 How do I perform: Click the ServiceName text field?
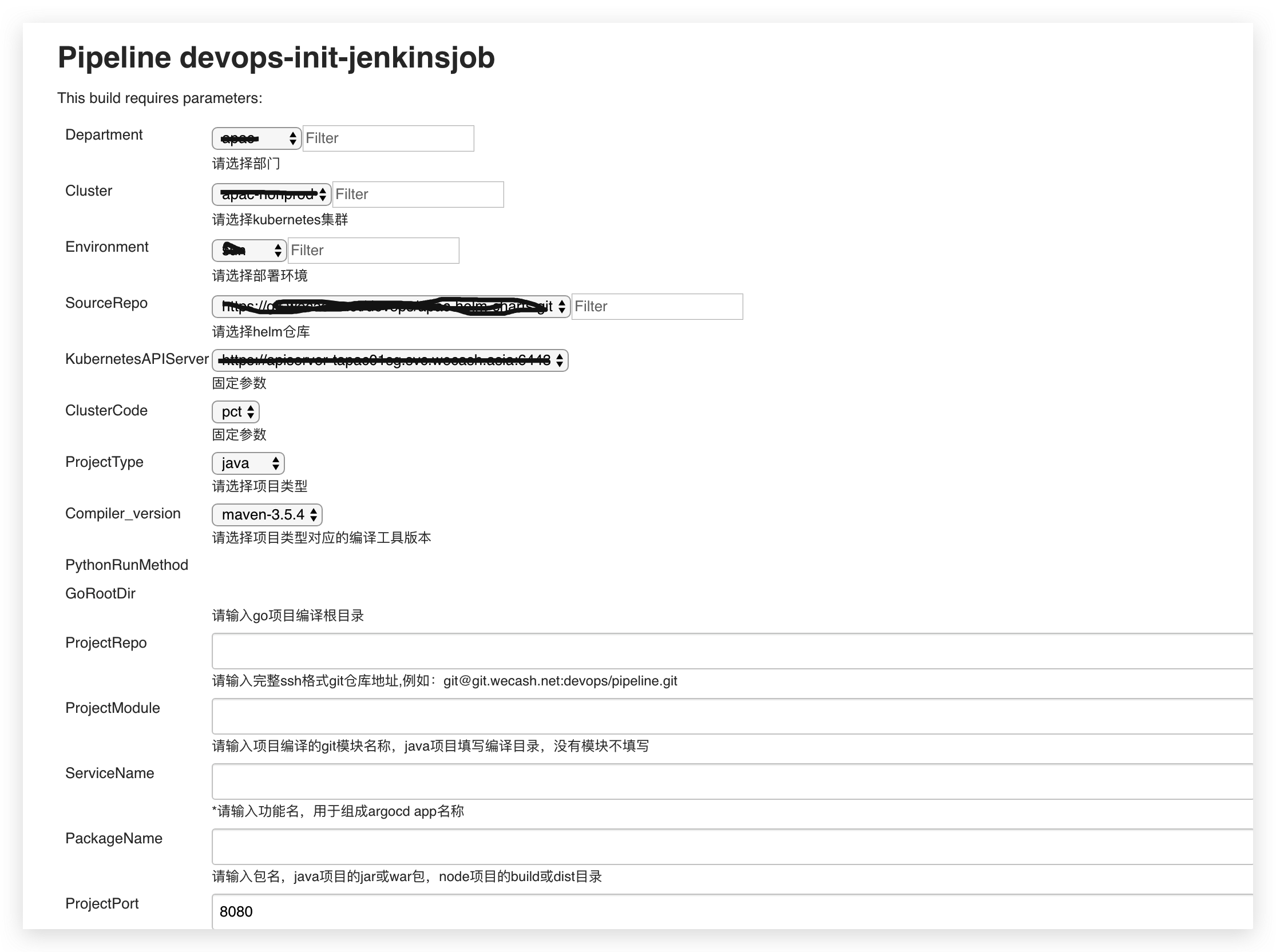coord(731,782)
